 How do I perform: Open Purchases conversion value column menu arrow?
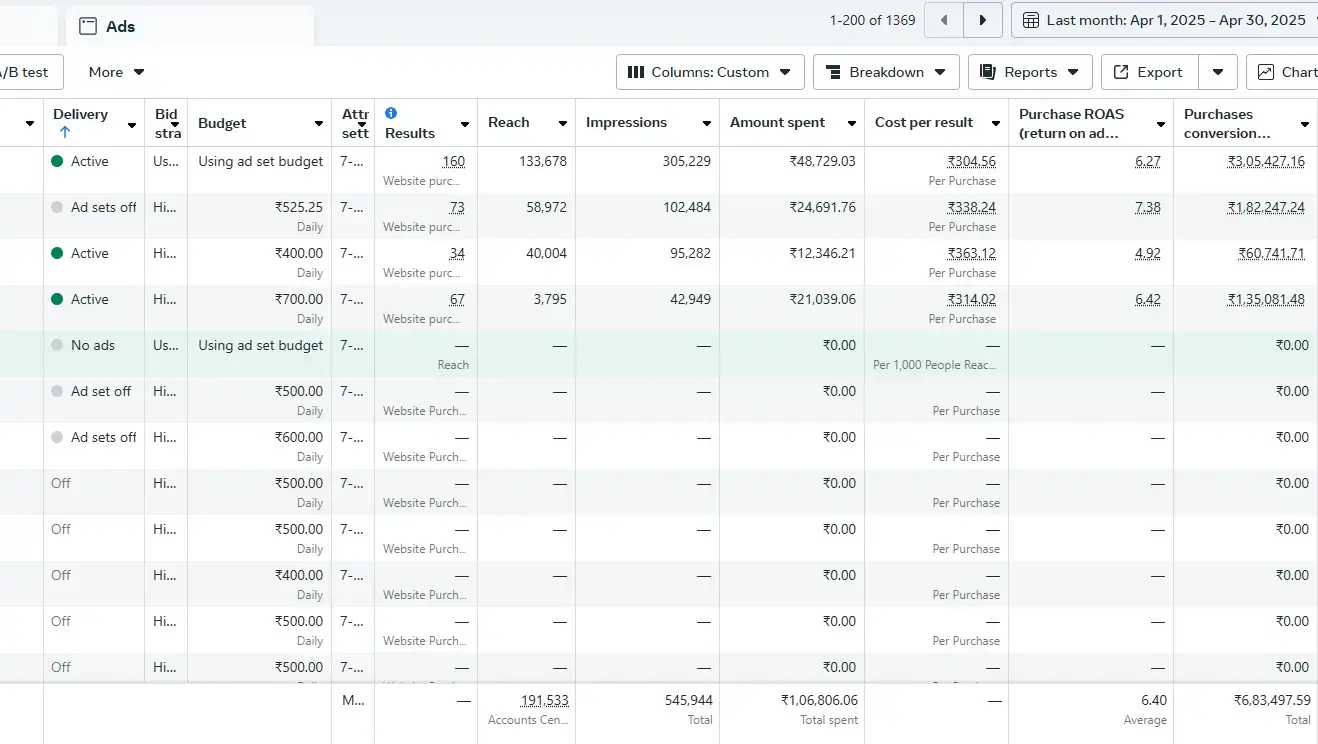tap(1305, 124)
